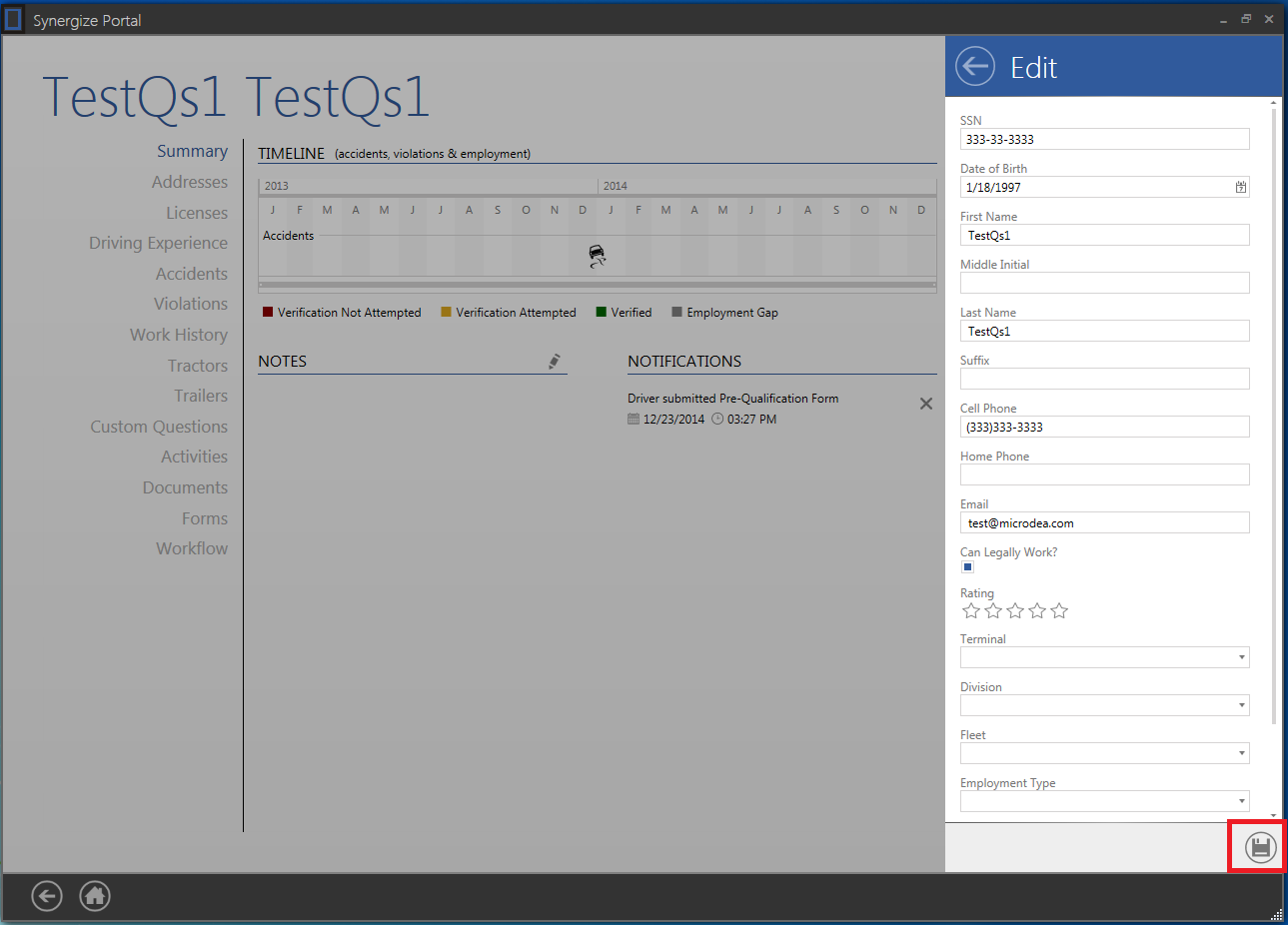Screen dimensions: 1288x925
Task: Go to Forms section
Action: [x=205, y=518]
